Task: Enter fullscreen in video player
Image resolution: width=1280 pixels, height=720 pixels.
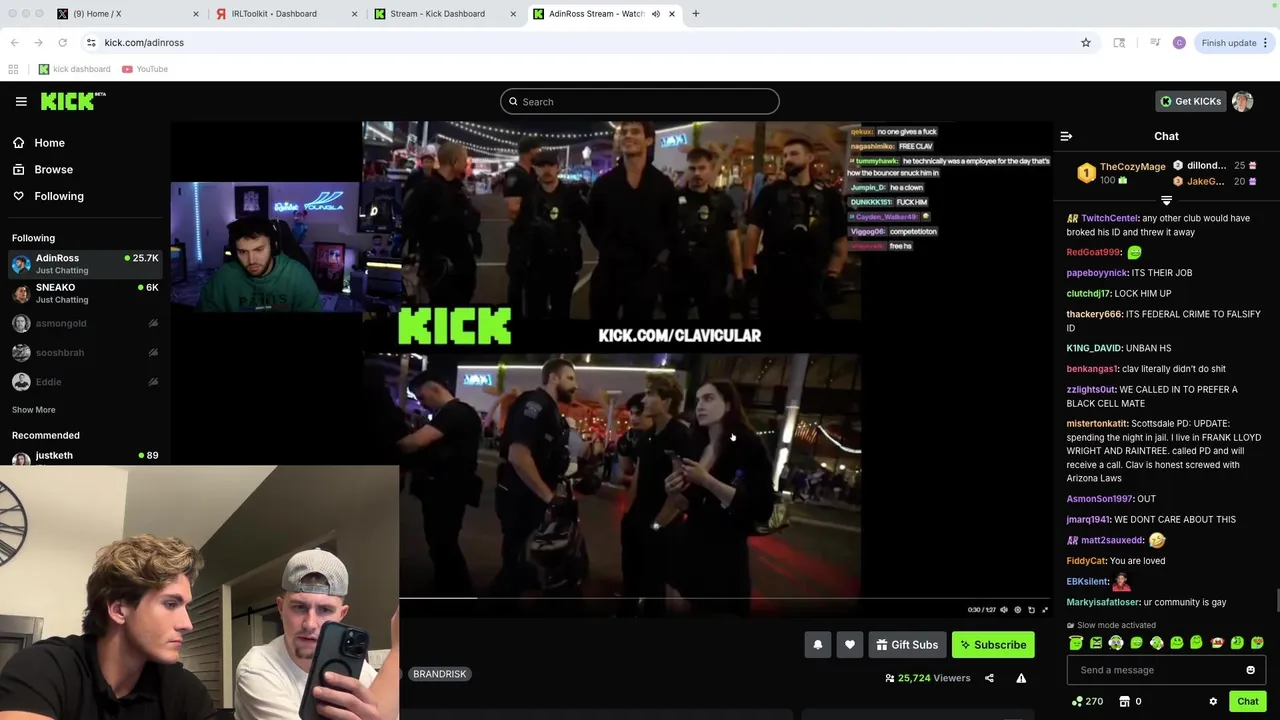Action: [x=1045, y=610]
